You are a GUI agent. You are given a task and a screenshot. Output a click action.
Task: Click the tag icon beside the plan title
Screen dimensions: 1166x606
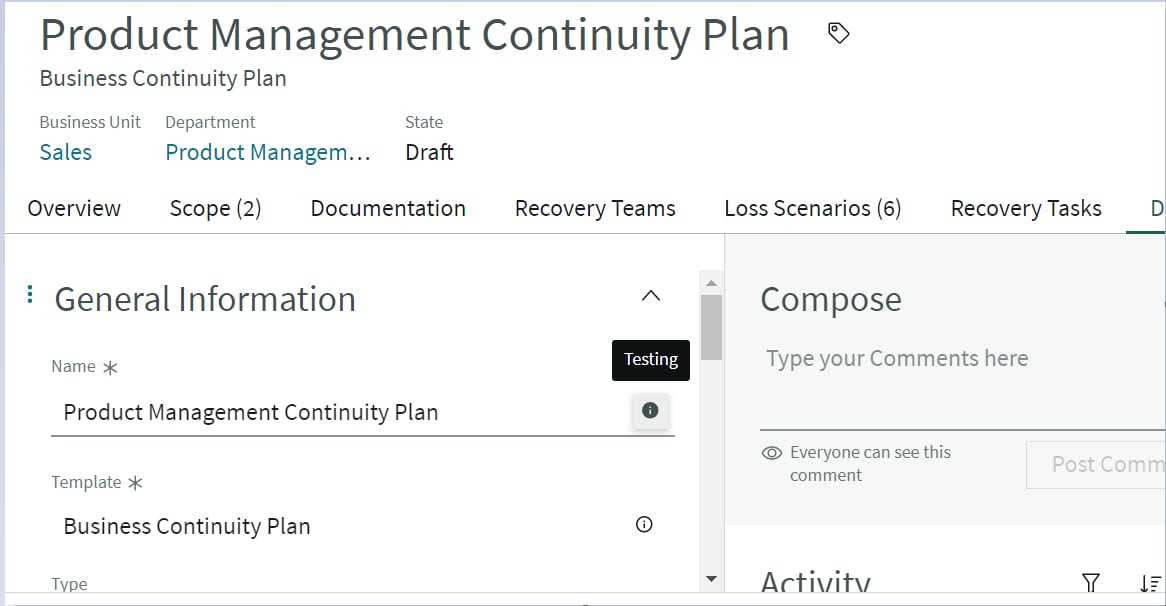click(837, 32)
